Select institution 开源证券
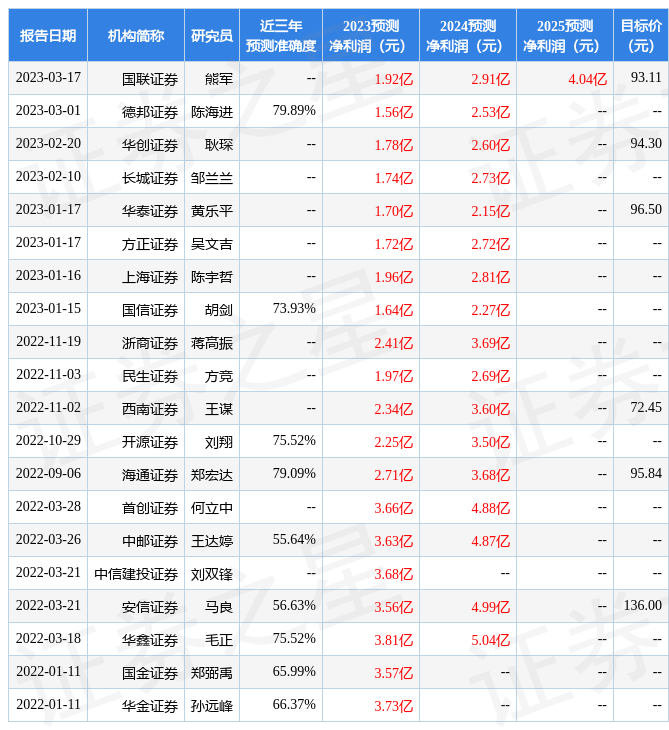 (150, 442)
